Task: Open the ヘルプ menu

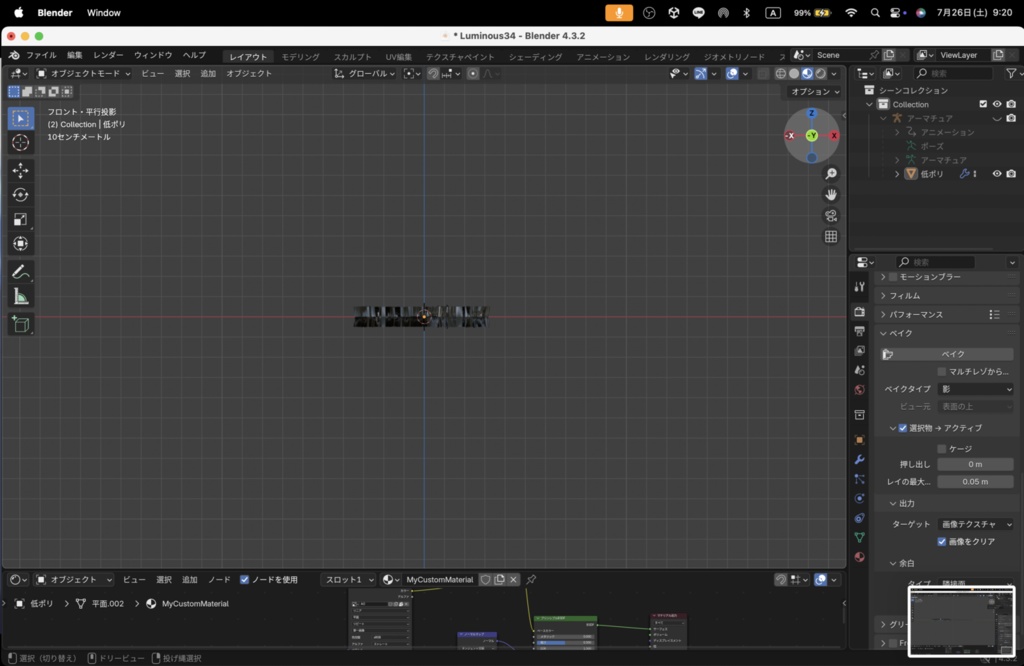Action: point(194,55)
